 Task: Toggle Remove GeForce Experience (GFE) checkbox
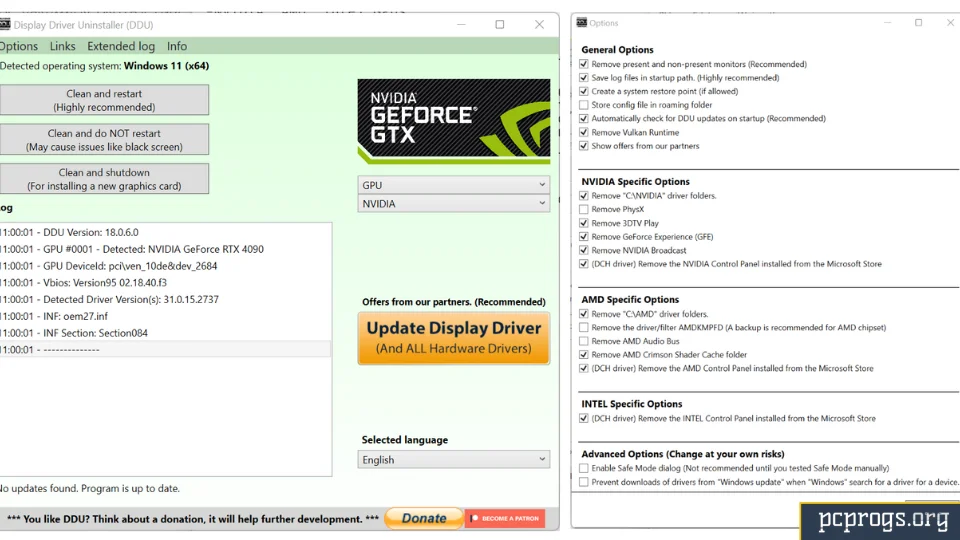583,236
